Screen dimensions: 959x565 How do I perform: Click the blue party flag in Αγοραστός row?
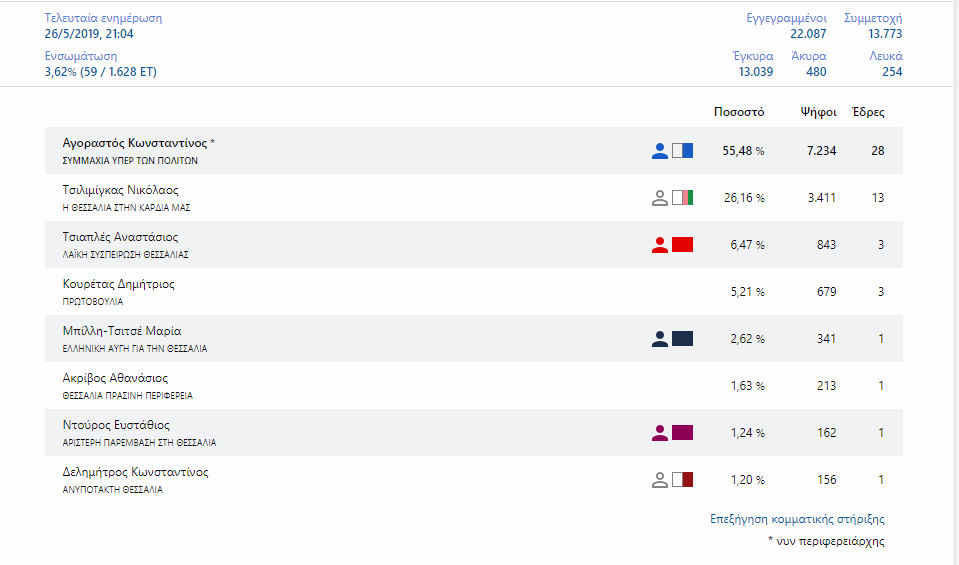coord(682,151)
